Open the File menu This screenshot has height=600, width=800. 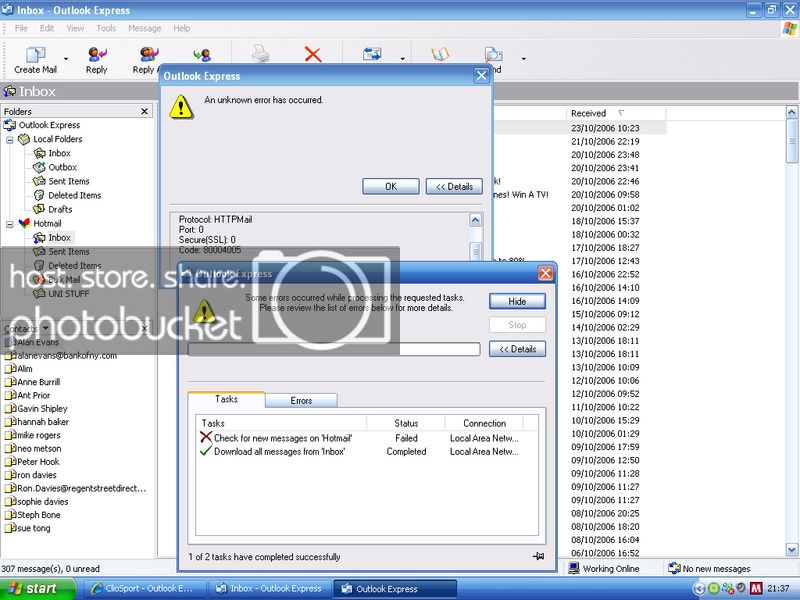pos(21,28)
